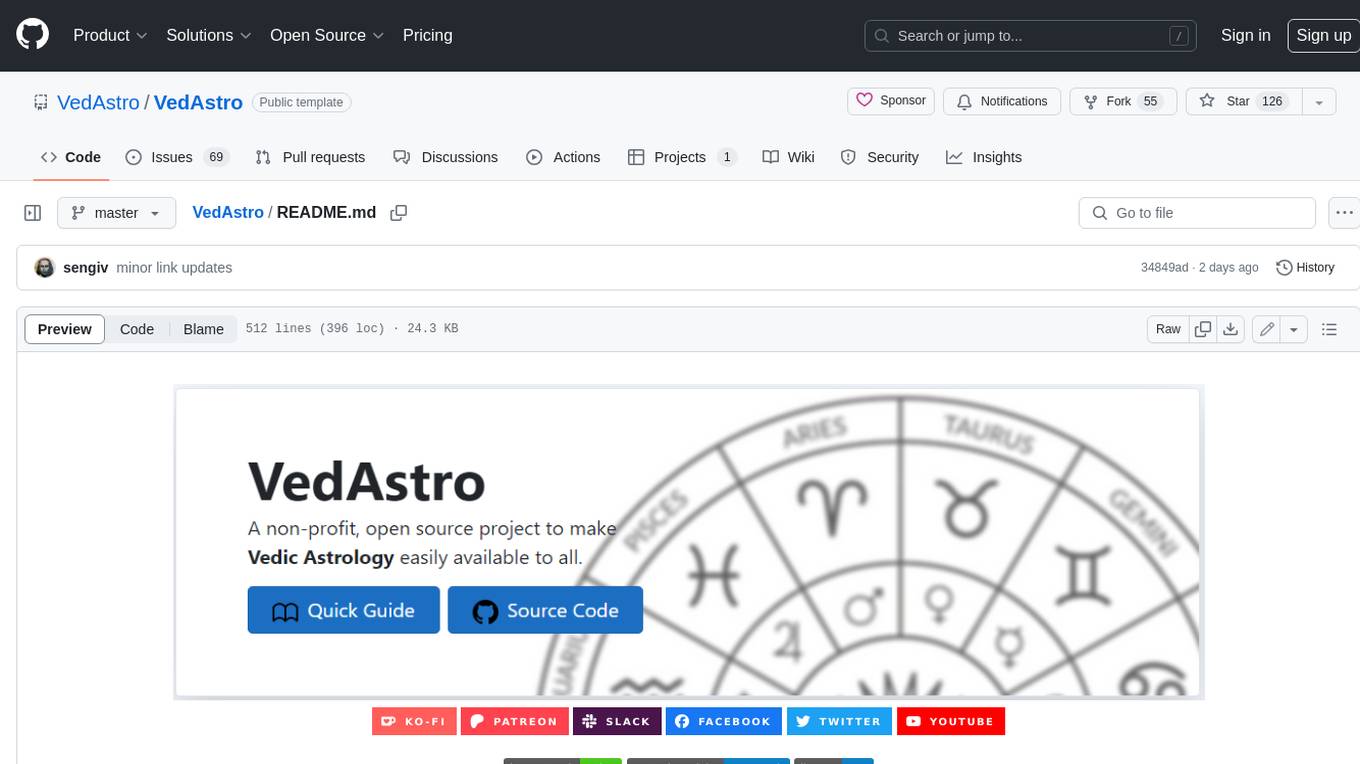Focus the Search or jump to field

point(1031,36)
